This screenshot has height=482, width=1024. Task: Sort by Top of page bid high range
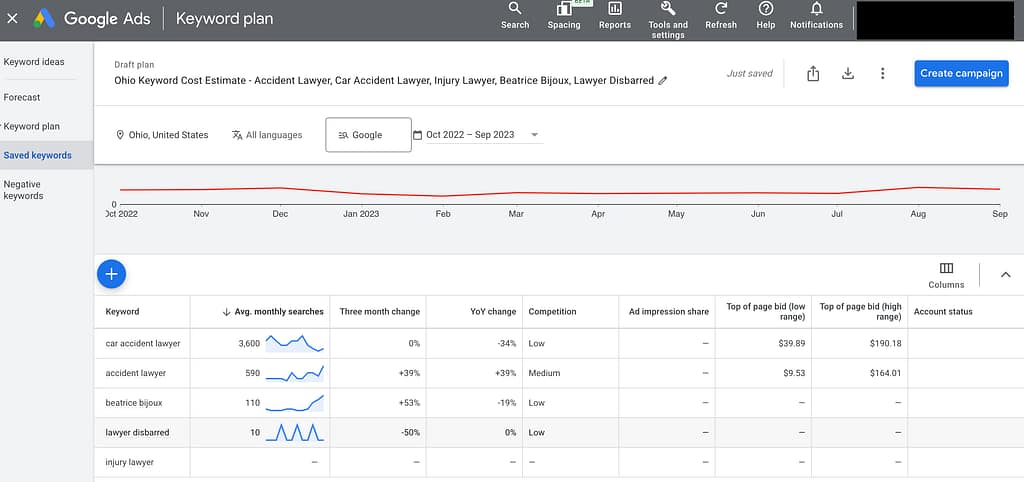pos(860,312)
